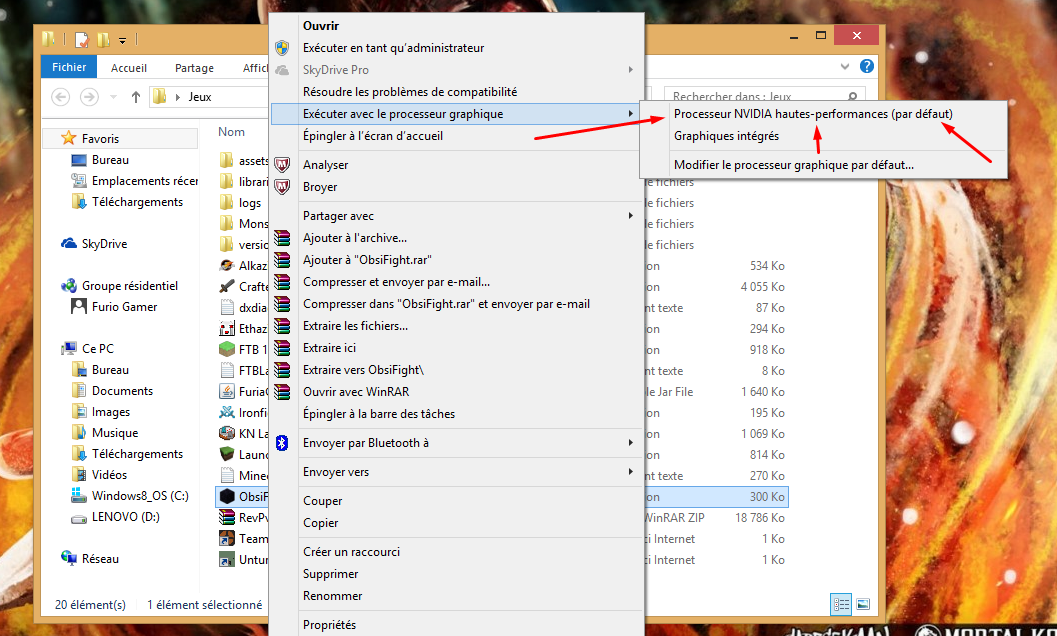Open Emplacements récents in sidebar

point(144,181)
